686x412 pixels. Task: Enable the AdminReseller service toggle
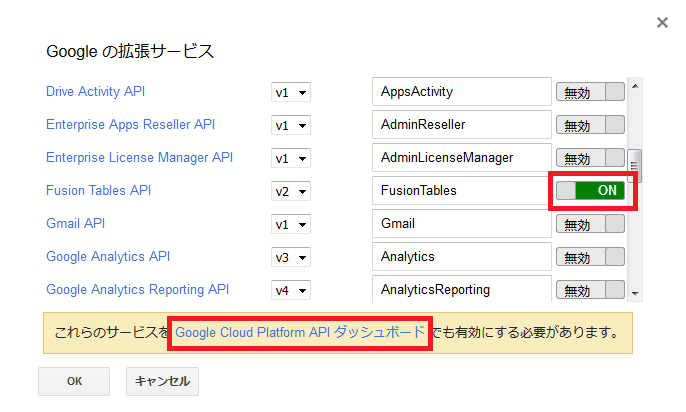590,125
